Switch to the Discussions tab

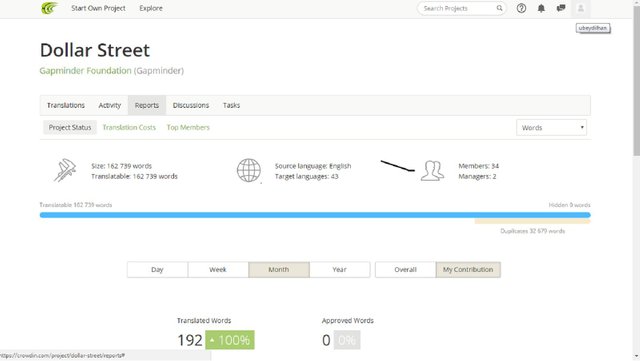[191, 105]
